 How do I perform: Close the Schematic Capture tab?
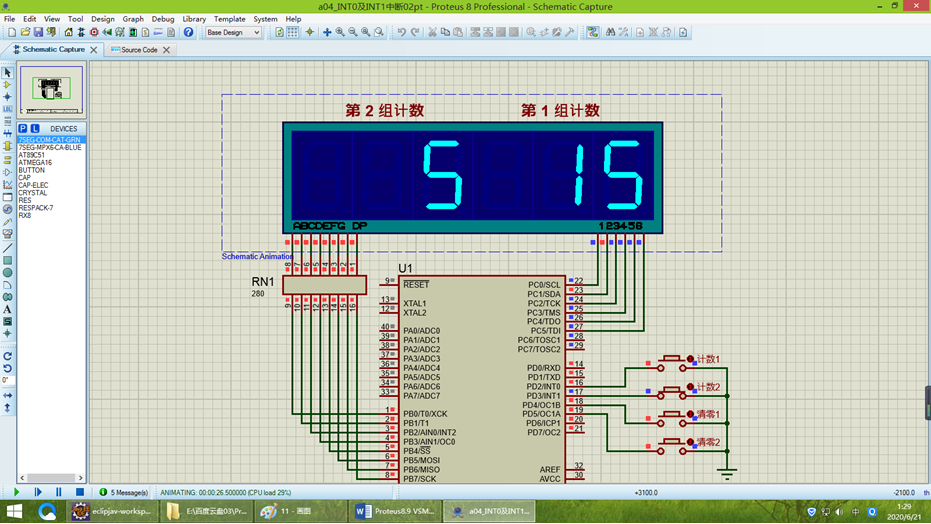point(94,50)
